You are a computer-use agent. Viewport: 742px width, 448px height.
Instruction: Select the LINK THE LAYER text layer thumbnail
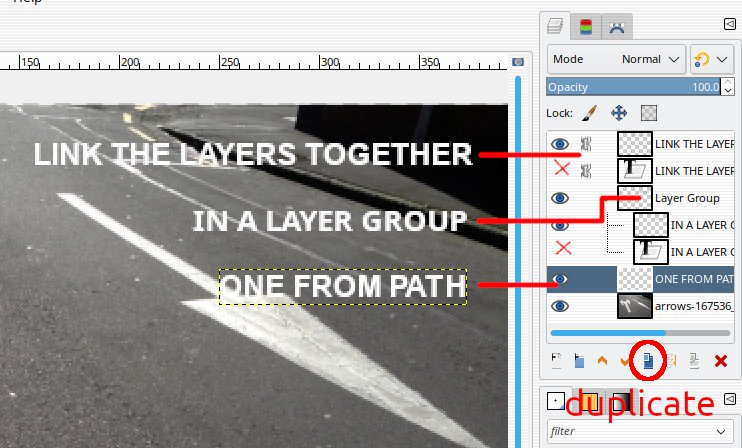635,171
